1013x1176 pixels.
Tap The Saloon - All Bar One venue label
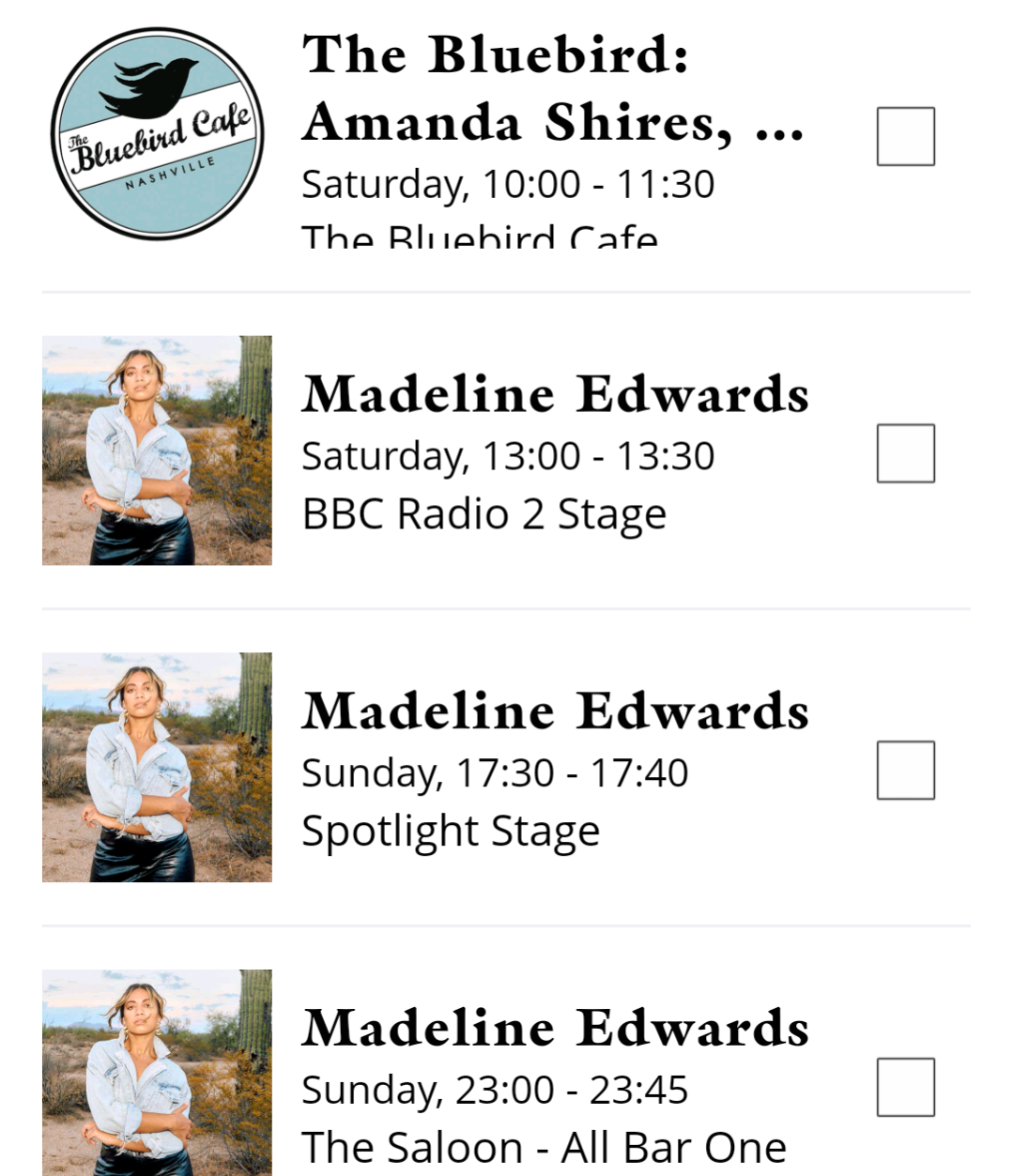coord(544,1149)
